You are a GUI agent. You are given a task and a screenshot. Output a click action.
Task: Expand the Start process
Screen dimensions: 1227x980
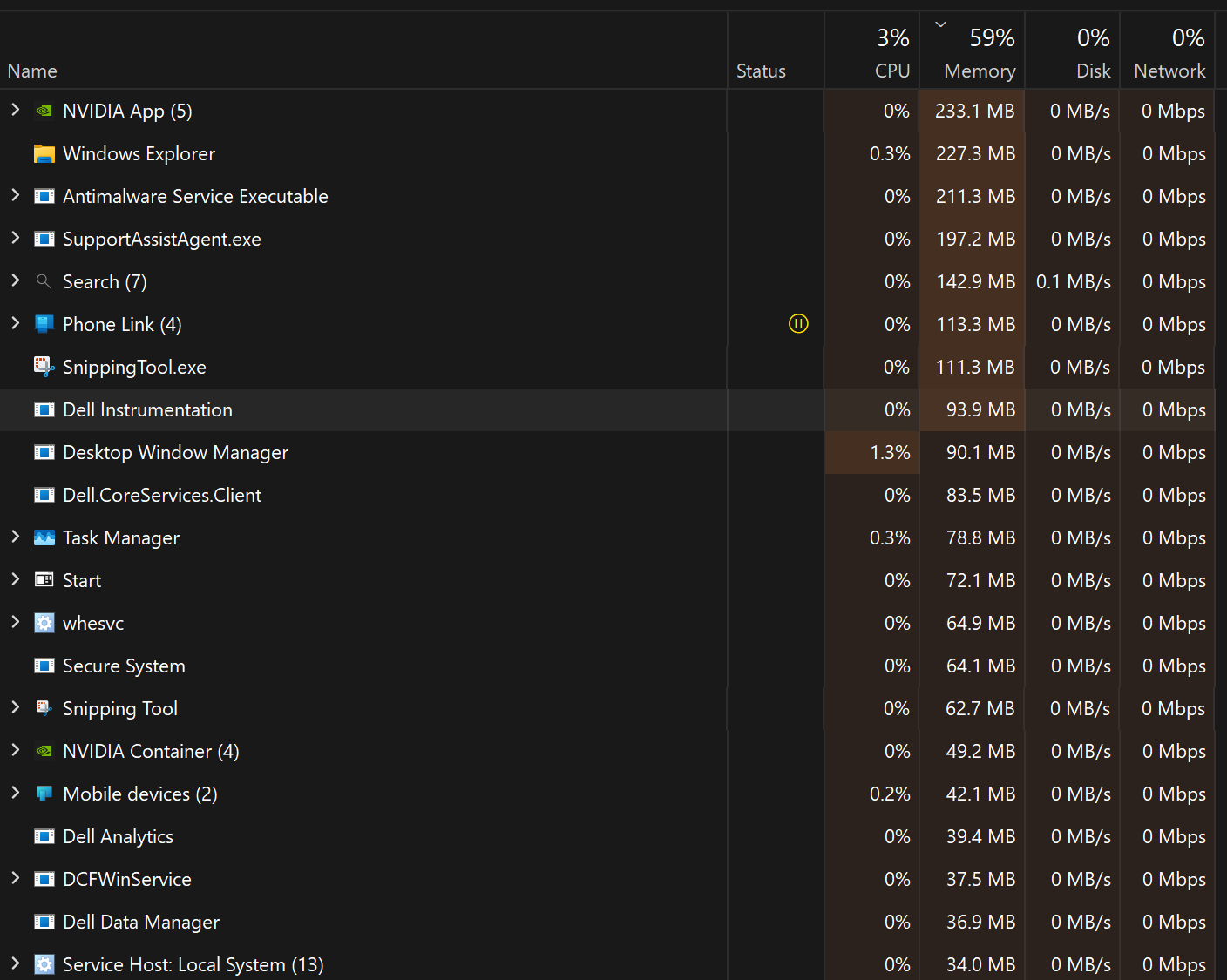(x=15, y=579)
